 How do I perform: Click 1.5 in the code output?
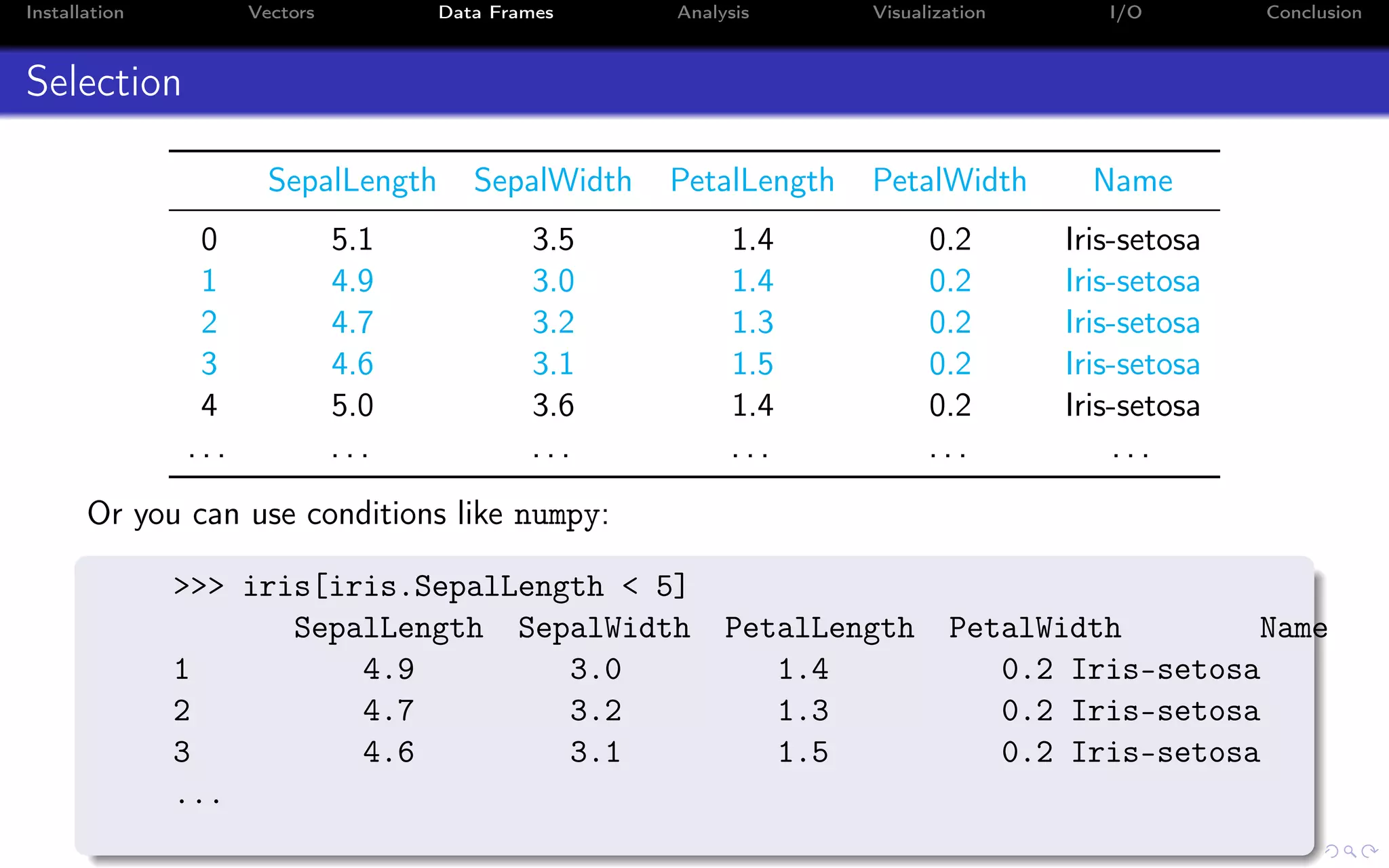(x=803, y=753)
